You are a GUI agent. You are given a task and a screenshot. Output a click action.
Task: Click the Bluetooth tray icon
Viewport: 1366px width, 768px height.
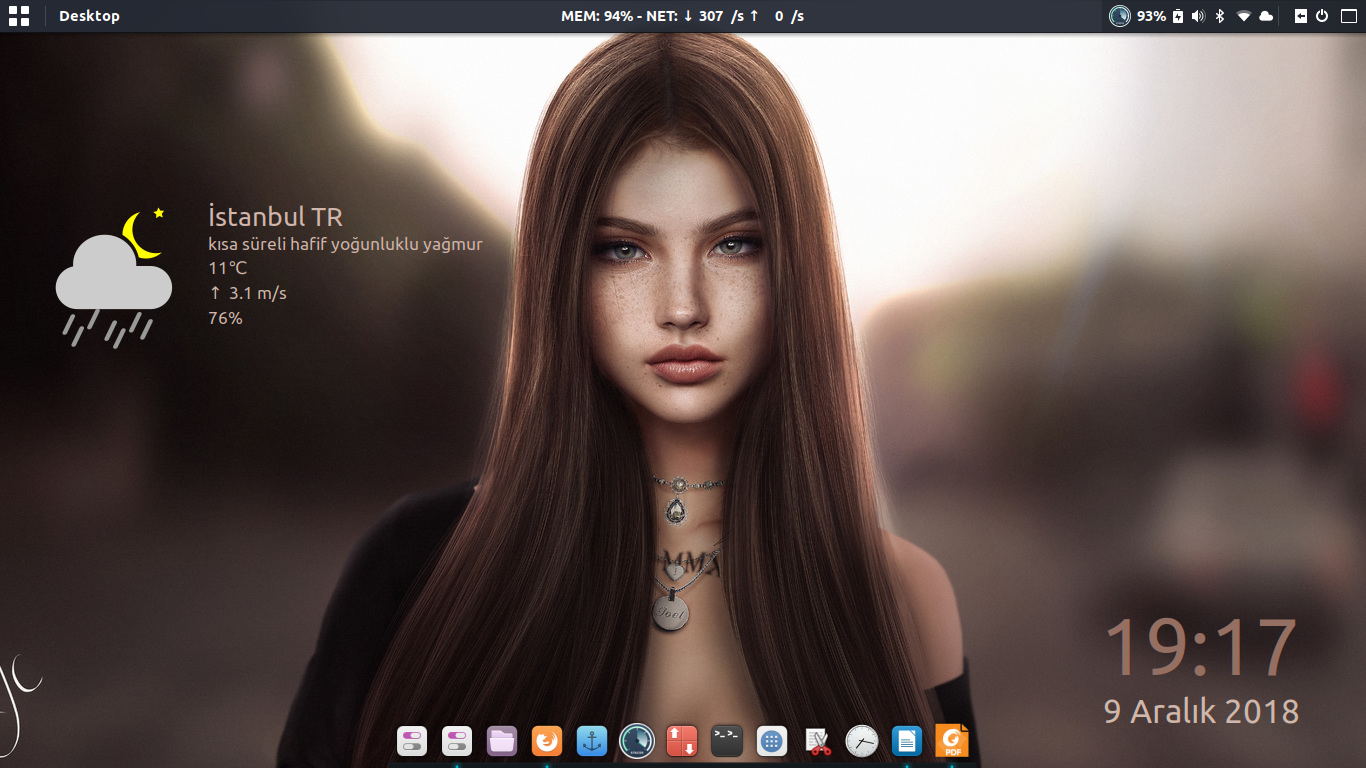1220,16
